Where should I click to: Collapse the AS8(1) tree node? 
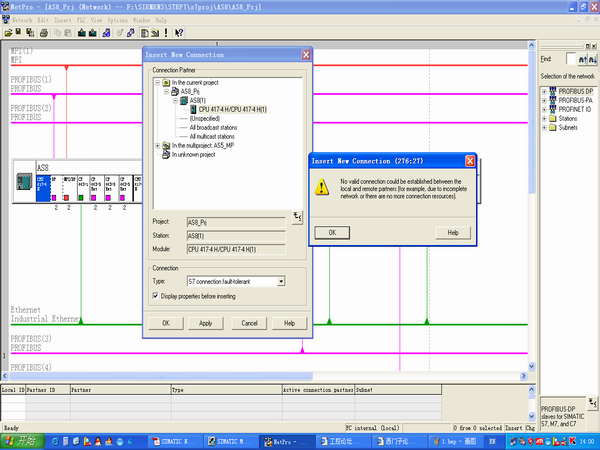click(x=175, y=101)
